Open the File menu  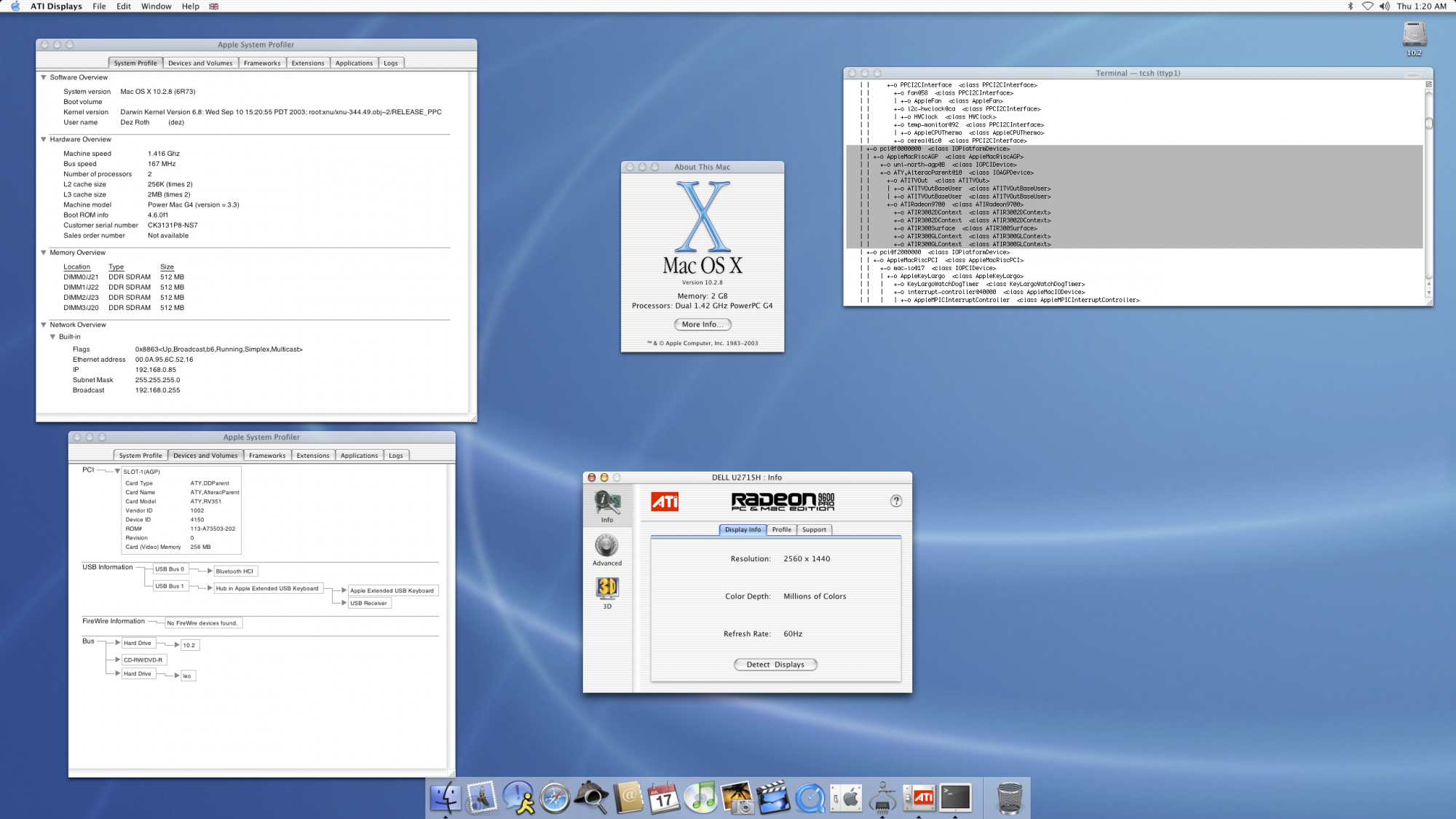pyautogui.click(x=99, y=6)
